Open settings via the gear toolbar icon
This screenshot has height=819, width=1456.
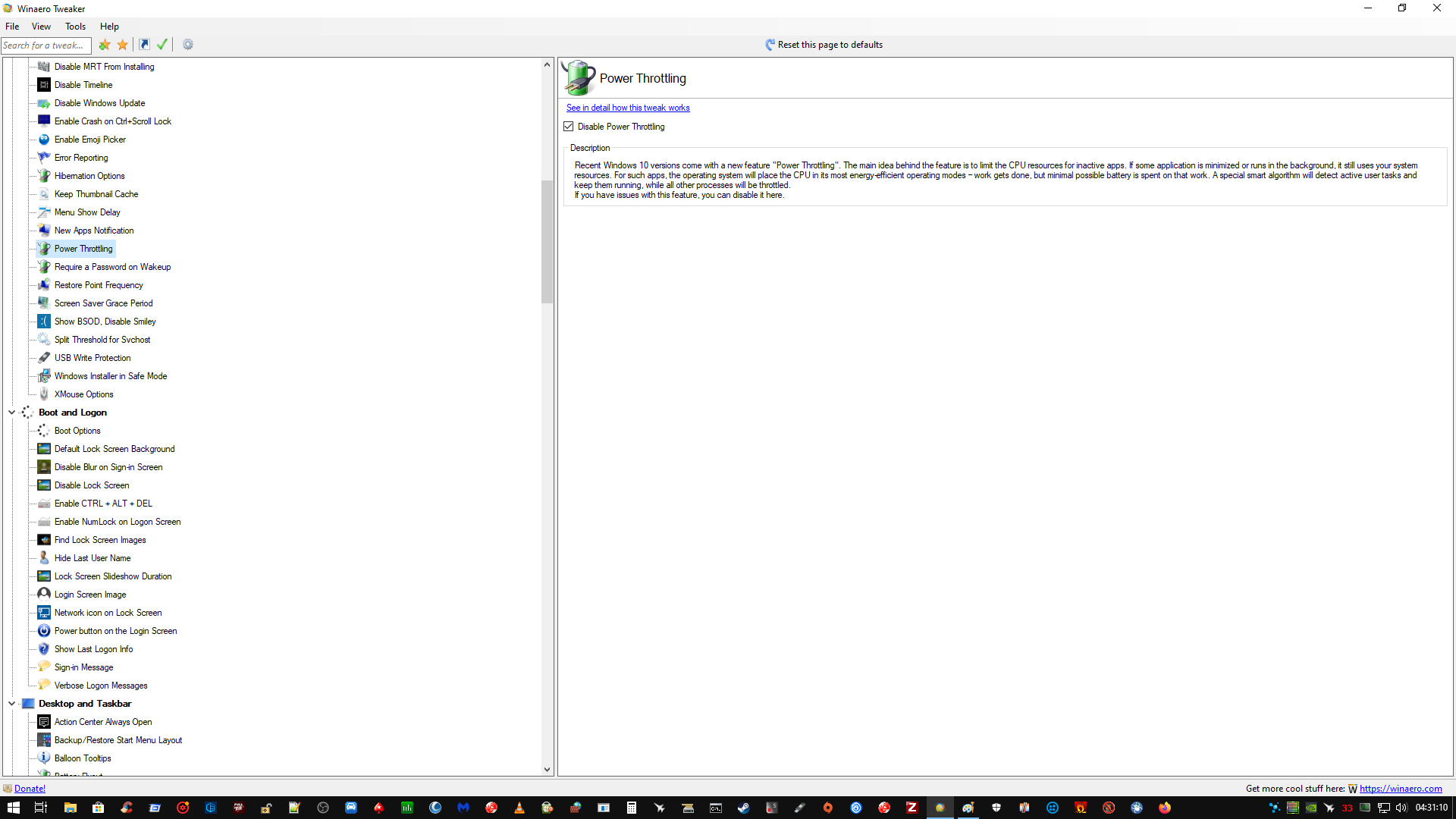[188, 45]
